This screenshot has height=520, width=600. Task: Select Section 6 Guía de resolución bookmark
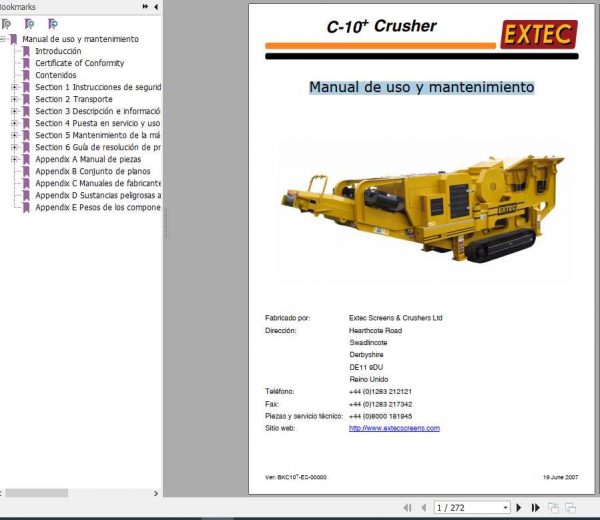click(98, 147)
